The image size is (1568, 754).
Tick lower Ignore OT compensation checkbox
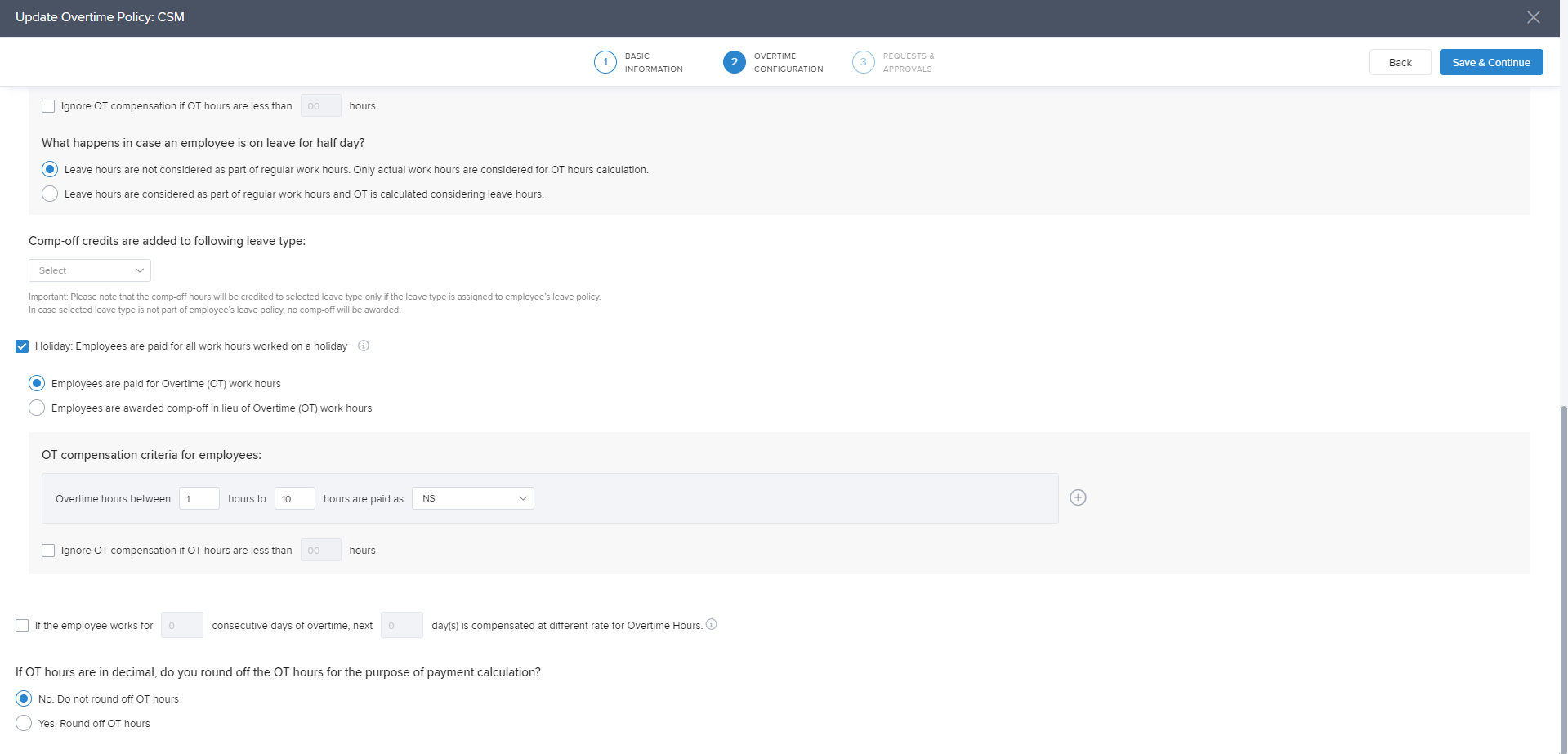tap(48, 551)
